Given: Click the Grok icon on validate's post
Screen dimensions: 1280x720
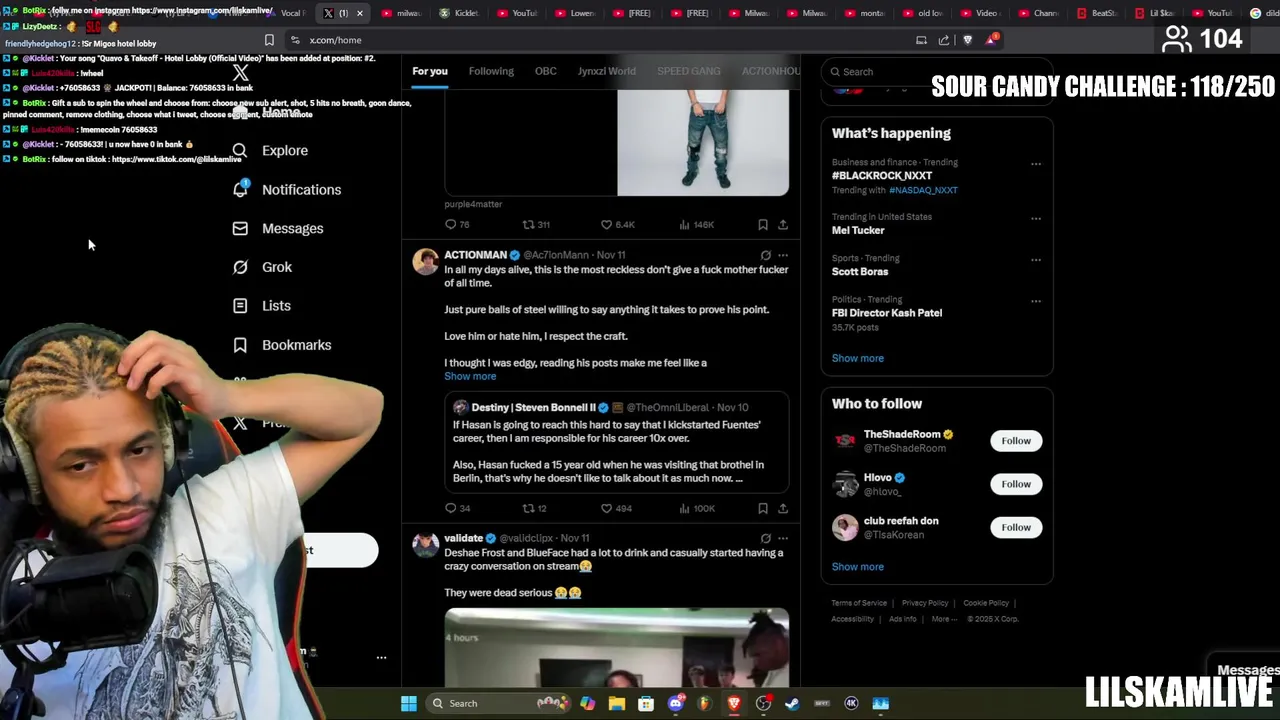Looking at the screenshot, I should [x=765, y=538].
